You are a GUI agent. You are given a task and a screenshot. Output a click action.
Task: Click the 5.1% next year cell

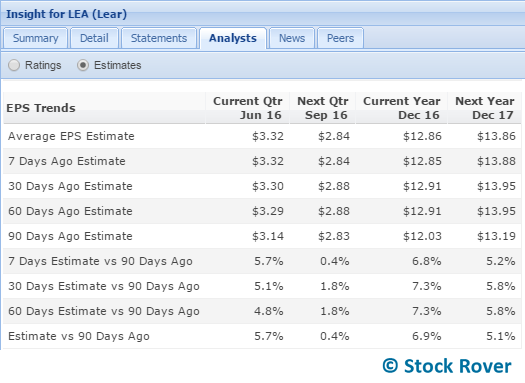(x=501, y=336)
